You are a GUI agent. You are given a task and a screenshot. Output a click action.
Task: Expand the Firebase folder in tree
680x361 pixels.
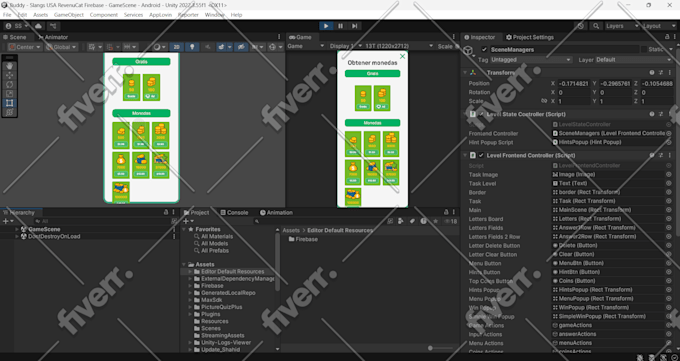pyautogui.click(x=190, y=286)
